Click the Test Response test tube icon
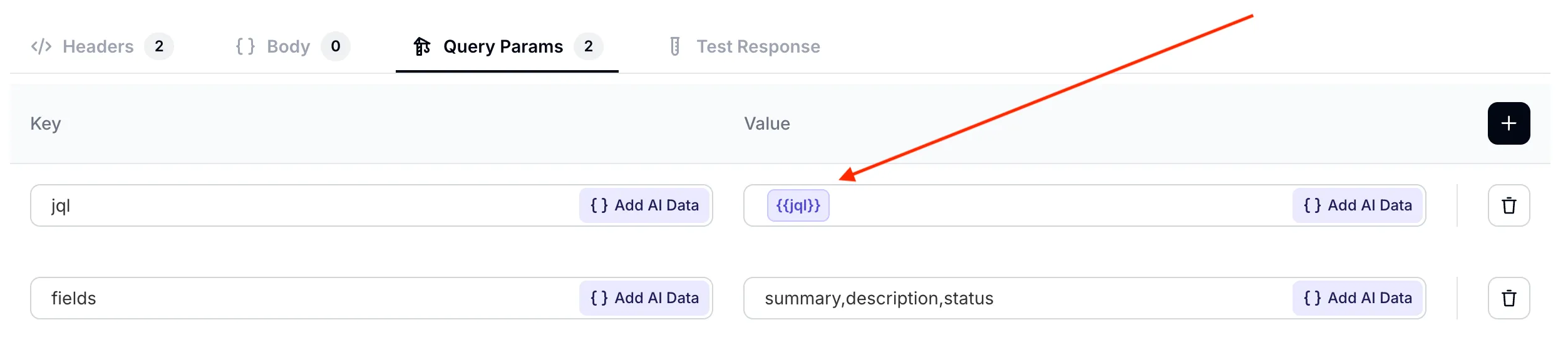Viewport: 1568px width, 362px height. (674, 46)
